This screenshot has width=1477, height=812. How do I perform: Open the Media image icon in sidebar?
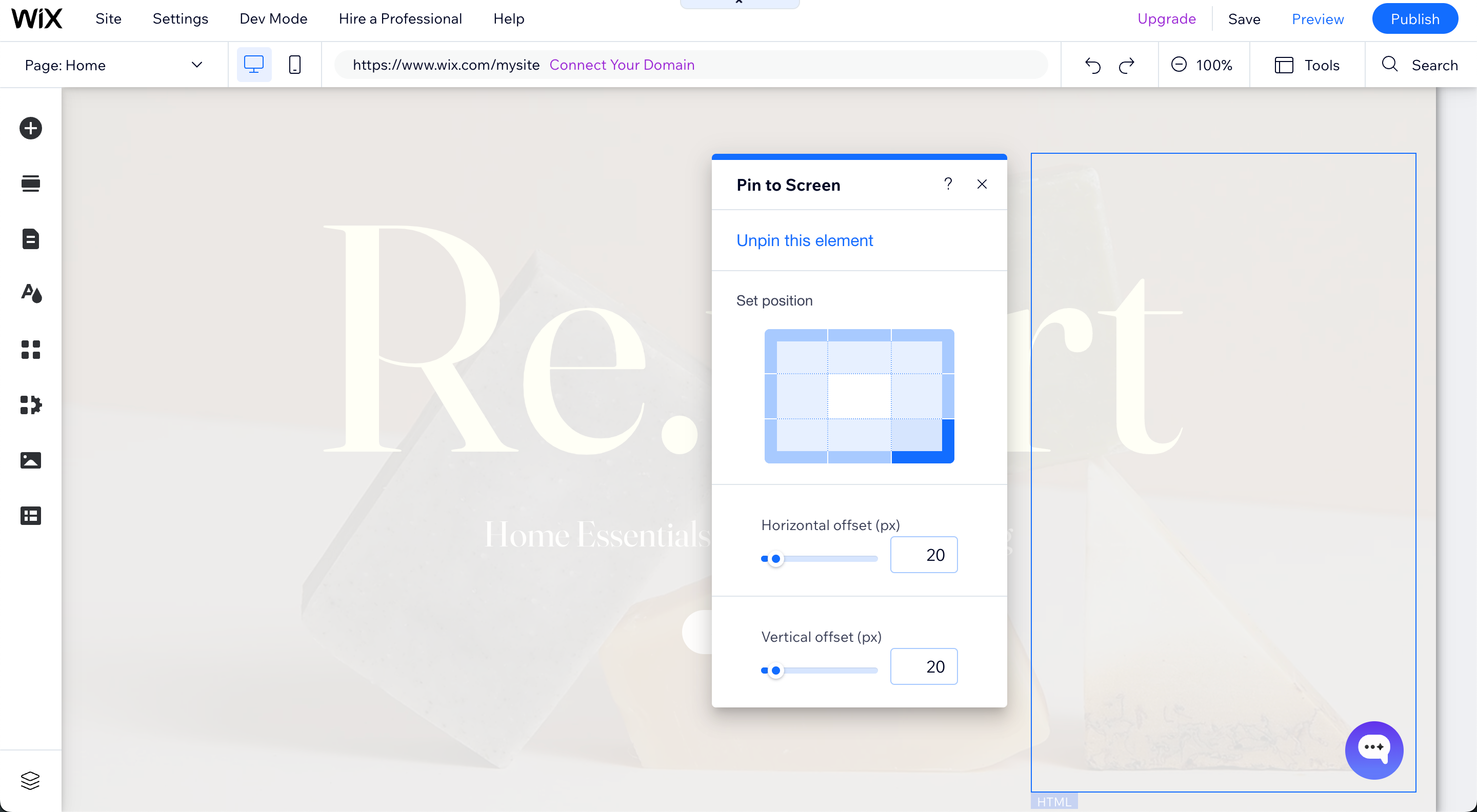click(30, 460)
